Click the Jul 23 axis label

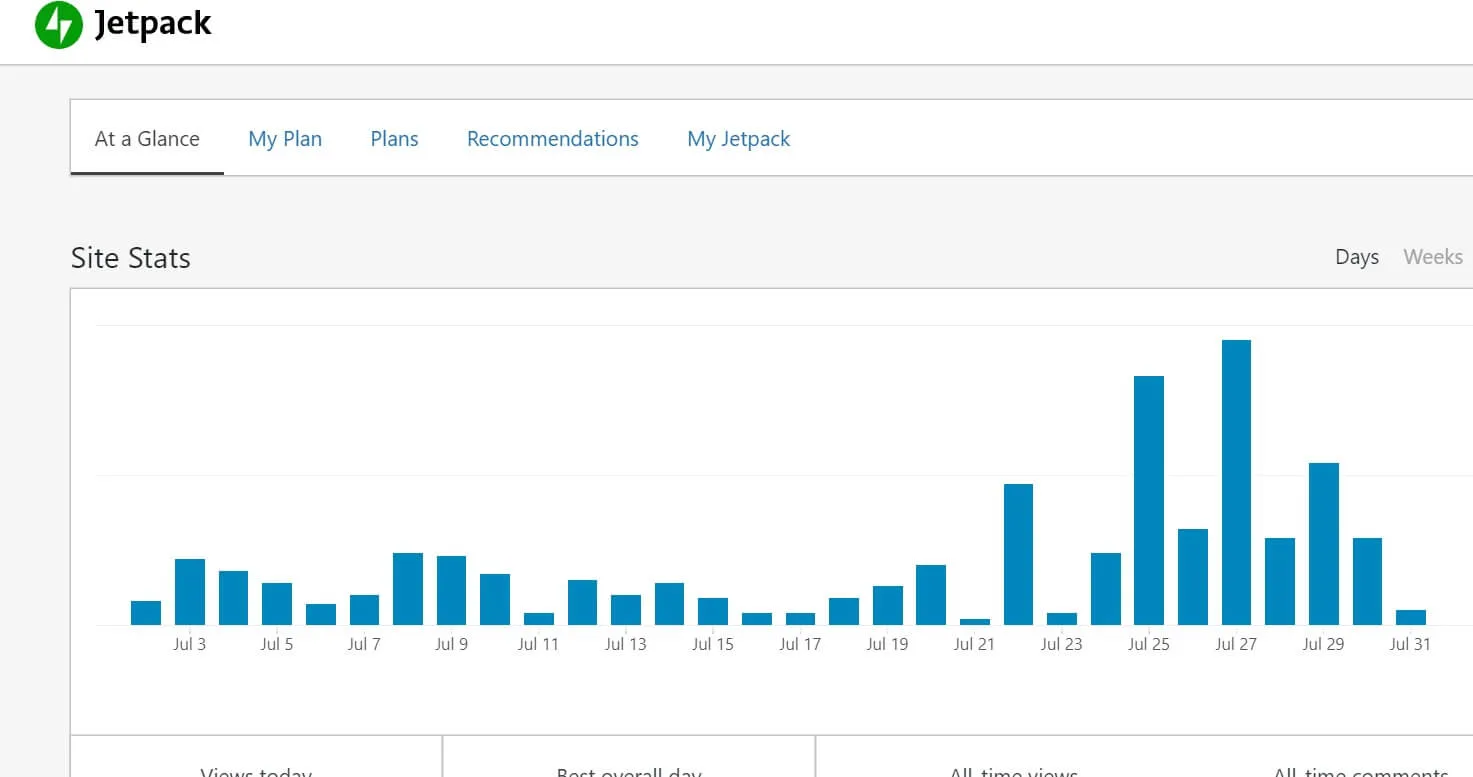pos(1062,644)
